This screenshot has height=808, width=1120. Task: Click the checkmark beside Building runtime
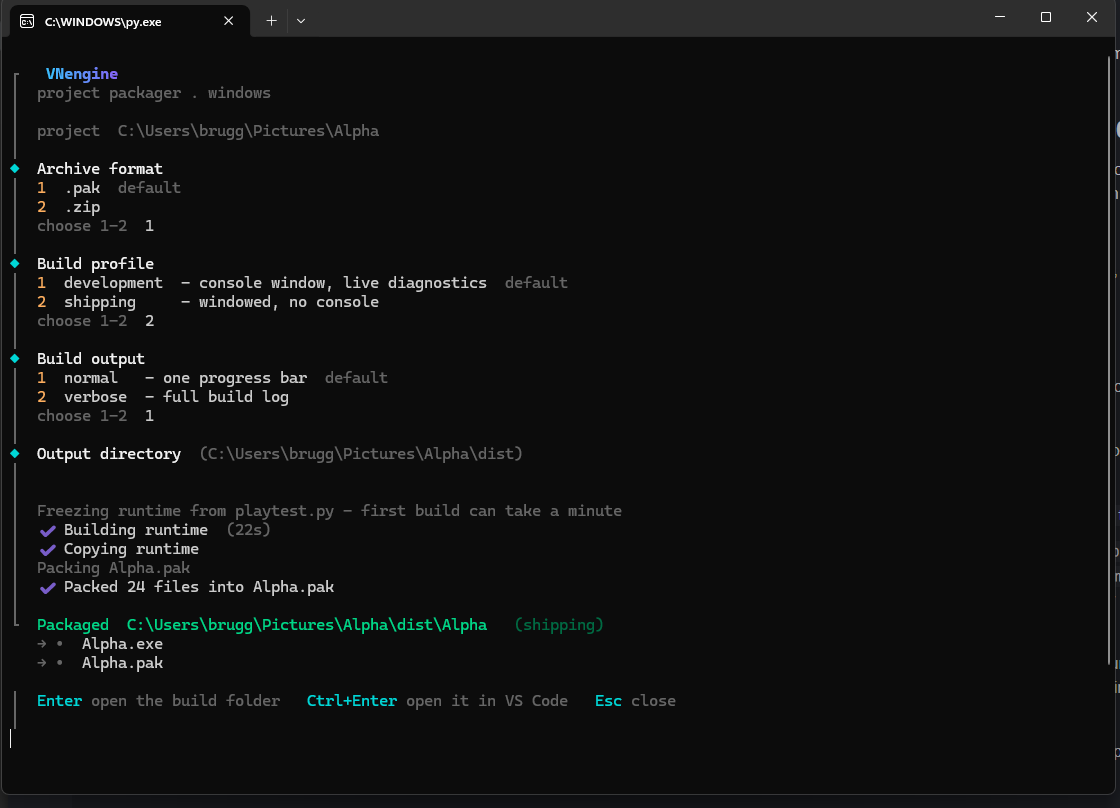click(48, 531)
